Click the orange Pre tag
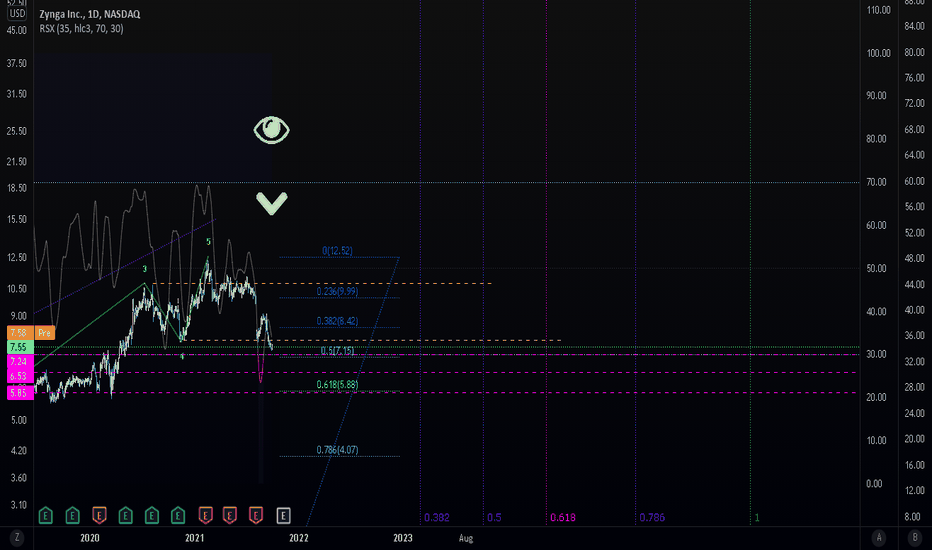932x550 pixels. (45, 333)
